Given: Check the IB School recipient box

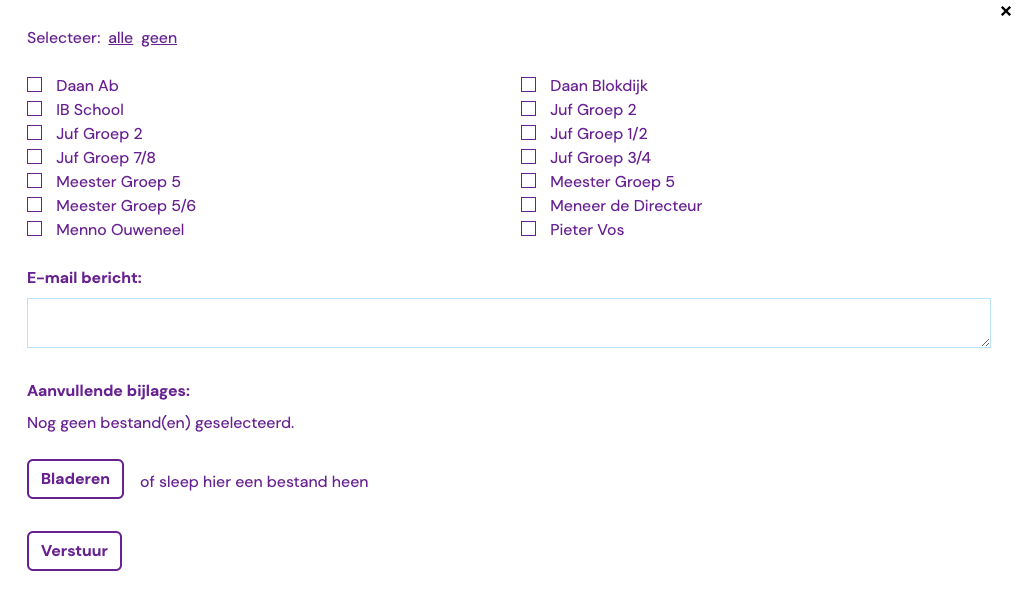Looking at the screenshot, I should click(x=35, y=109).
